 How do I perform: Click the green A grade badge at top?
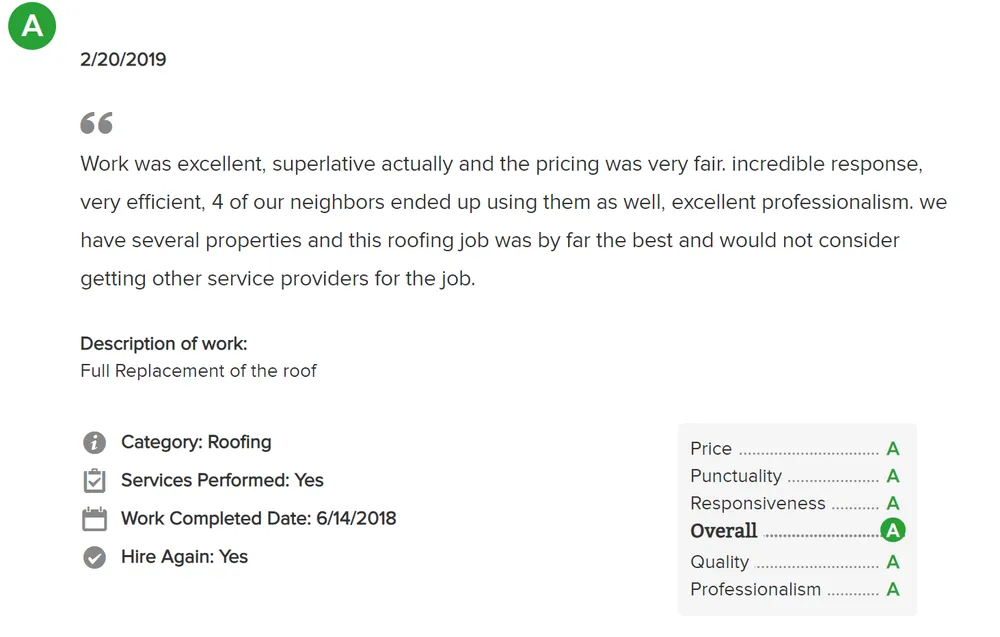point(32,26)
